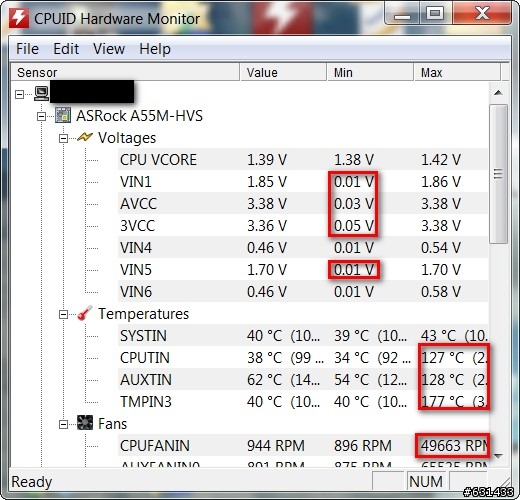Viewport: 520px width, 500px height.
Task: Click the Sensor column header
Action: coord(125,72)
